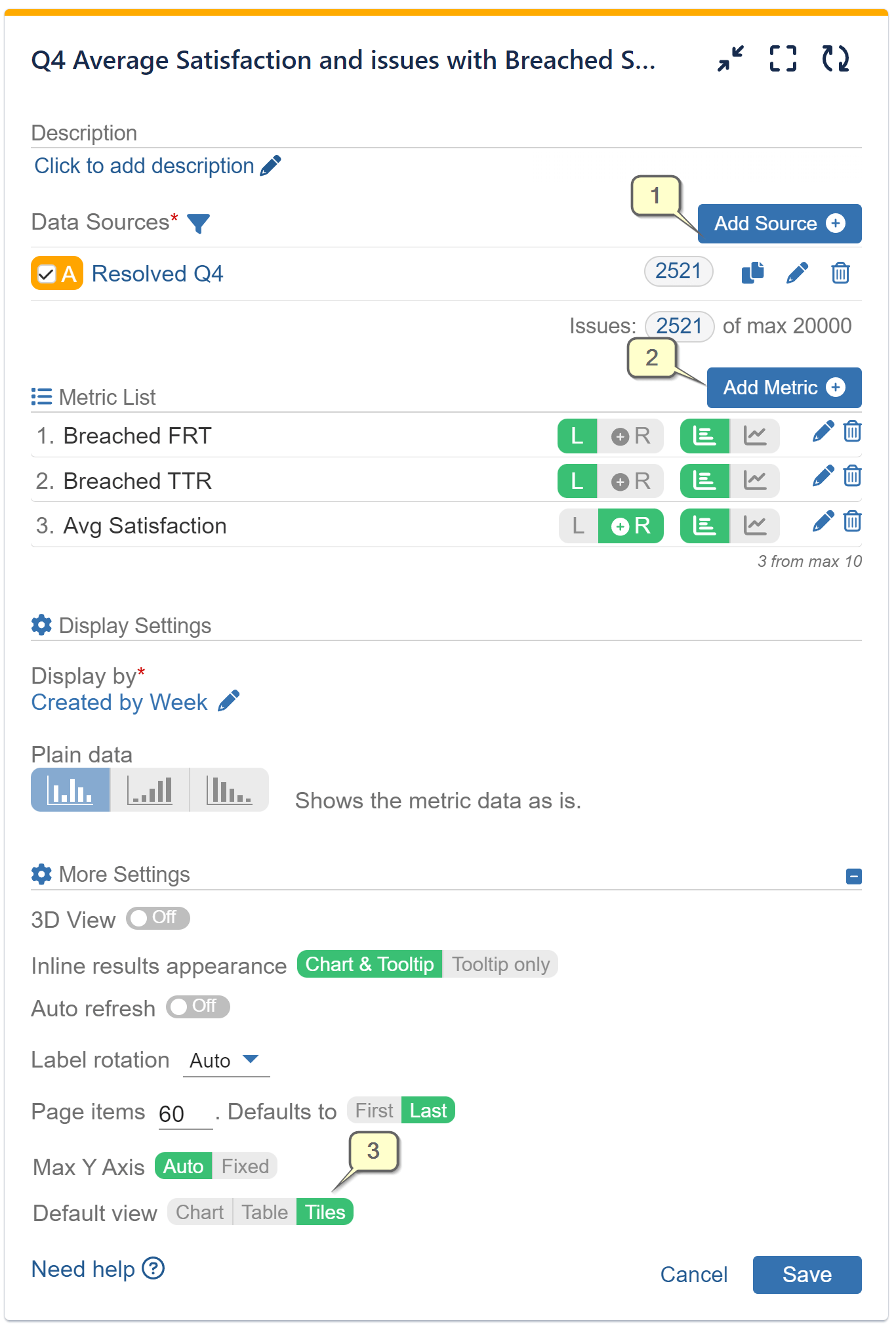Enable the 3D View toggle
The image size is (896, 1330).
pos(157,919)
